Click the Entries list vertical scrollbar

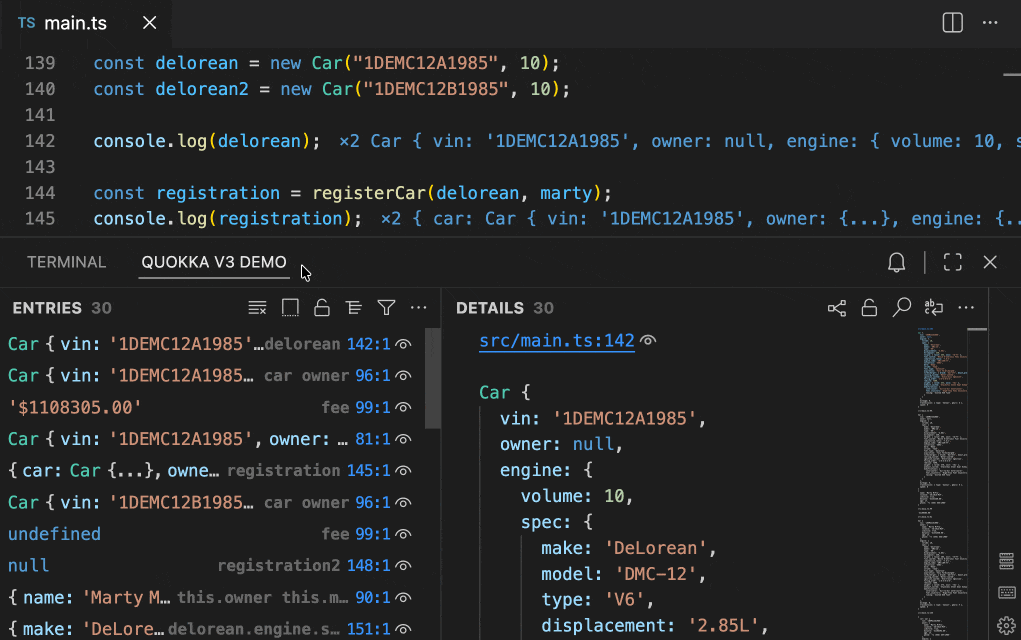click(432, 380)
